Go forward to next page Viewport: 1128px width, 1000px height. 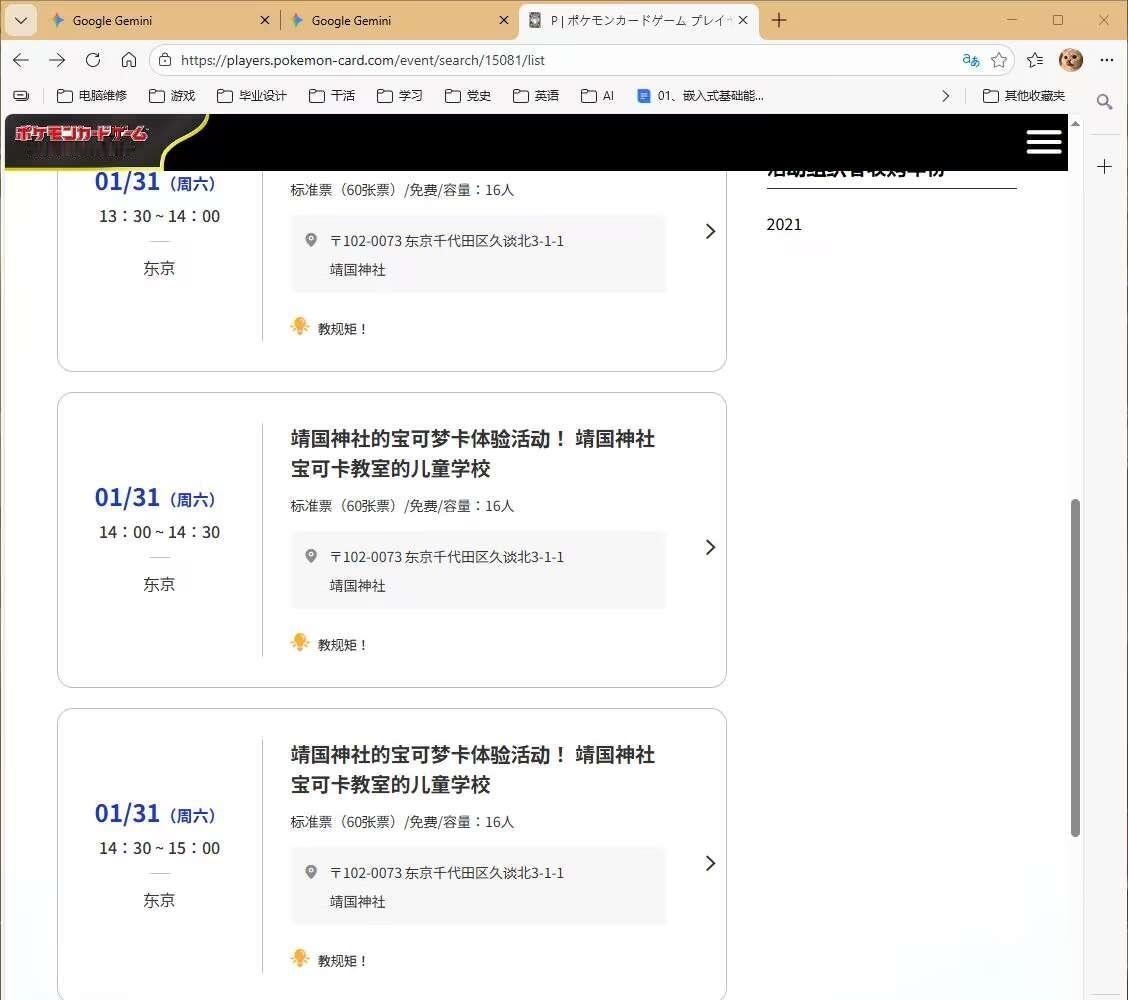coord(57,60)
